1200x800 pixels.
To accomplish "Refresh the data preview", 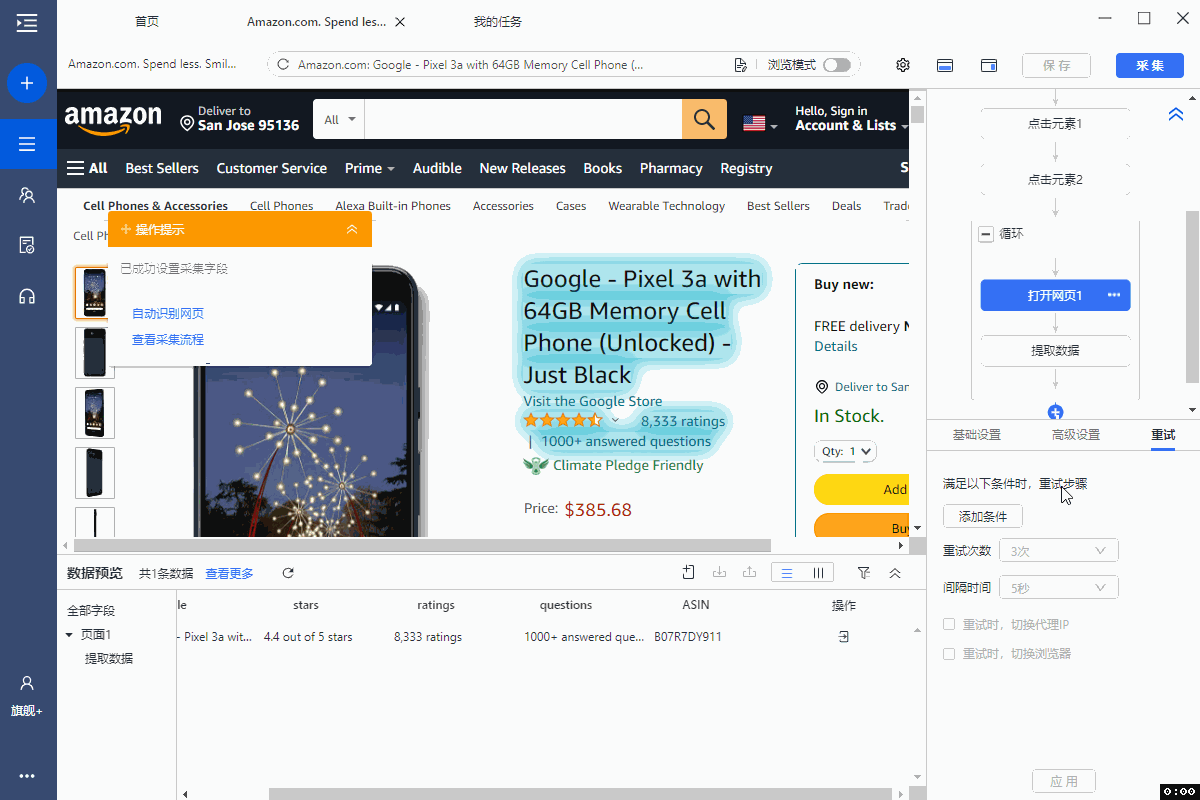I will click(288, 573).
